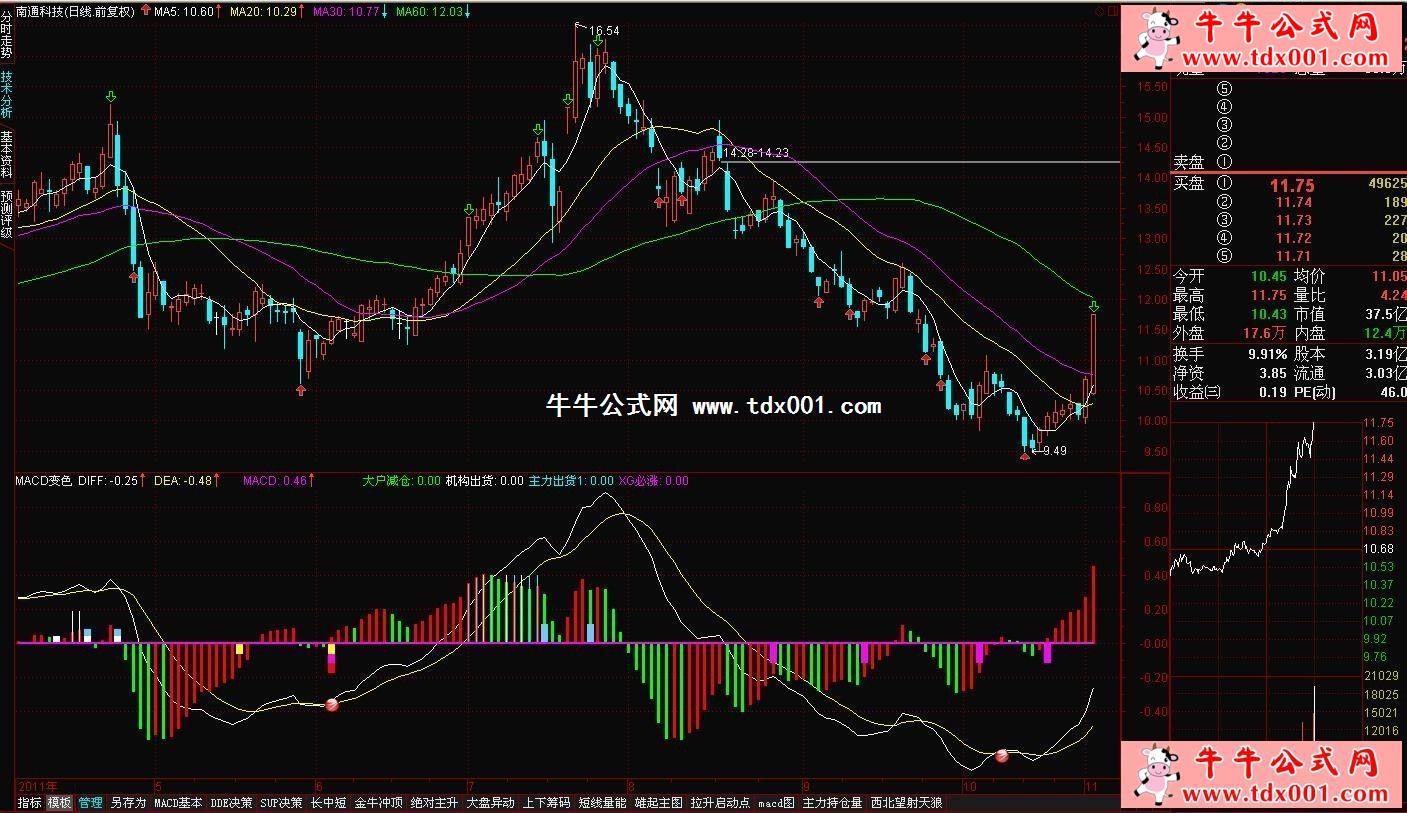
Task: Click the MA5: 10.60 readout
Action: point(185,11)
